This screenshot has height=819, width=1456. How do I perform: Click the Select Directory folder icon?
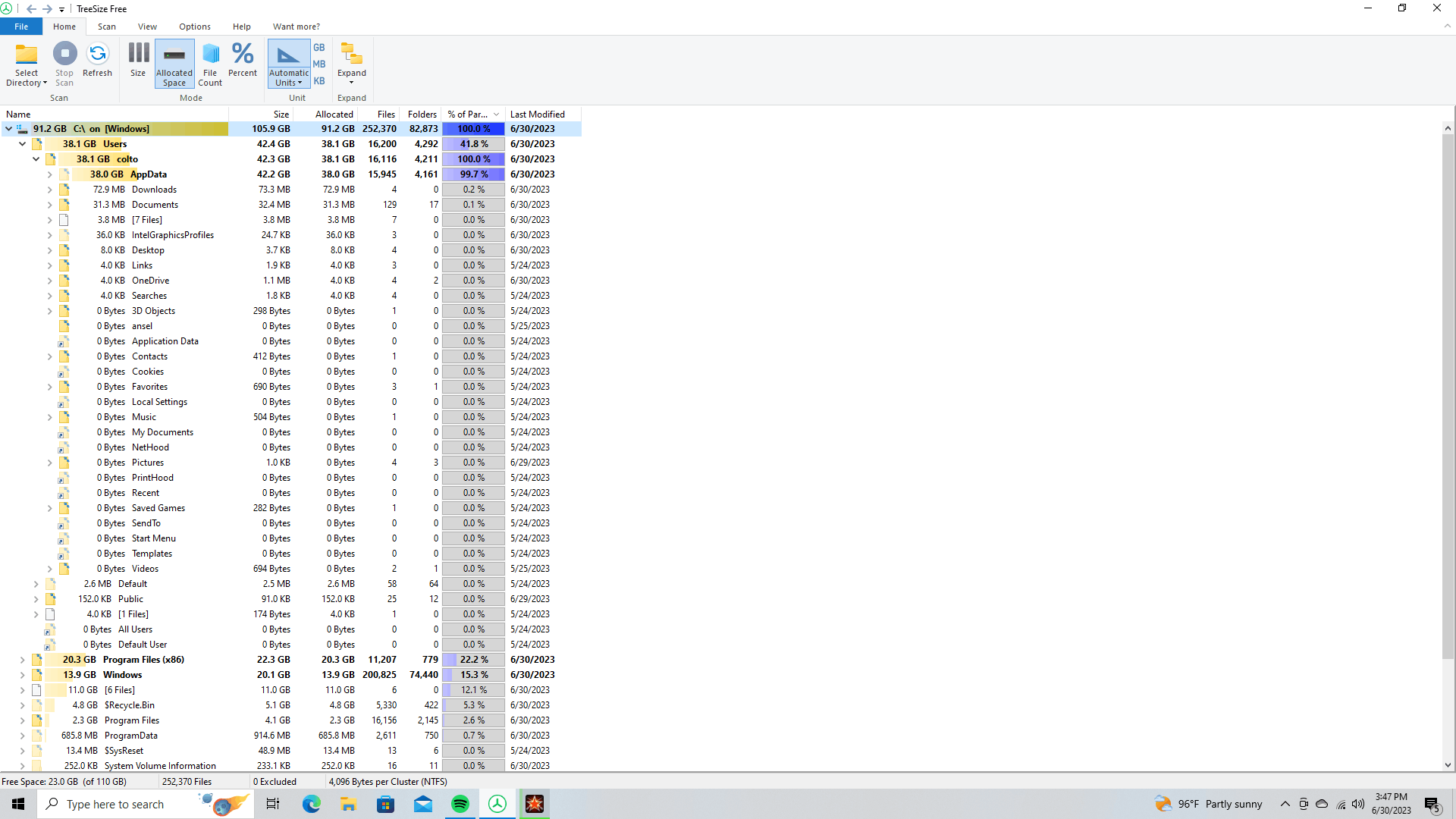coord(27,55)
